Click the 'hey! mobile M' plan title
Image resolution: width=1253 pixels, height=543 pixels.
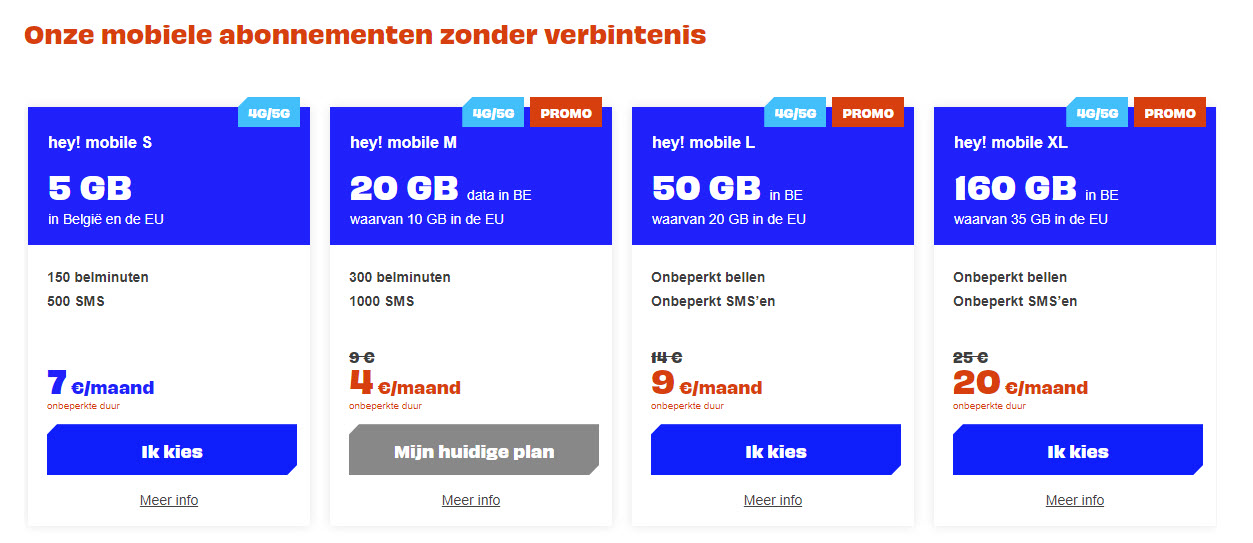(x=403, y=143)
